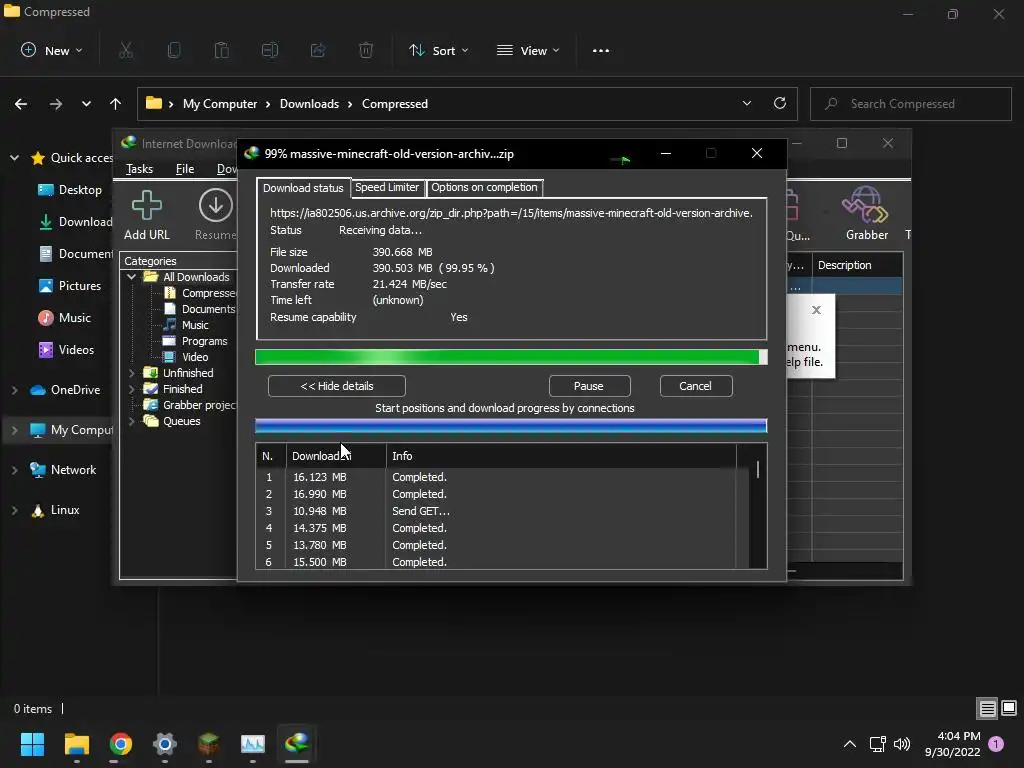Image resolution: width=1024 pixels, height=768 pixels.
Task: Open the New dropdown in File Explorer
Action: [52, 50]
